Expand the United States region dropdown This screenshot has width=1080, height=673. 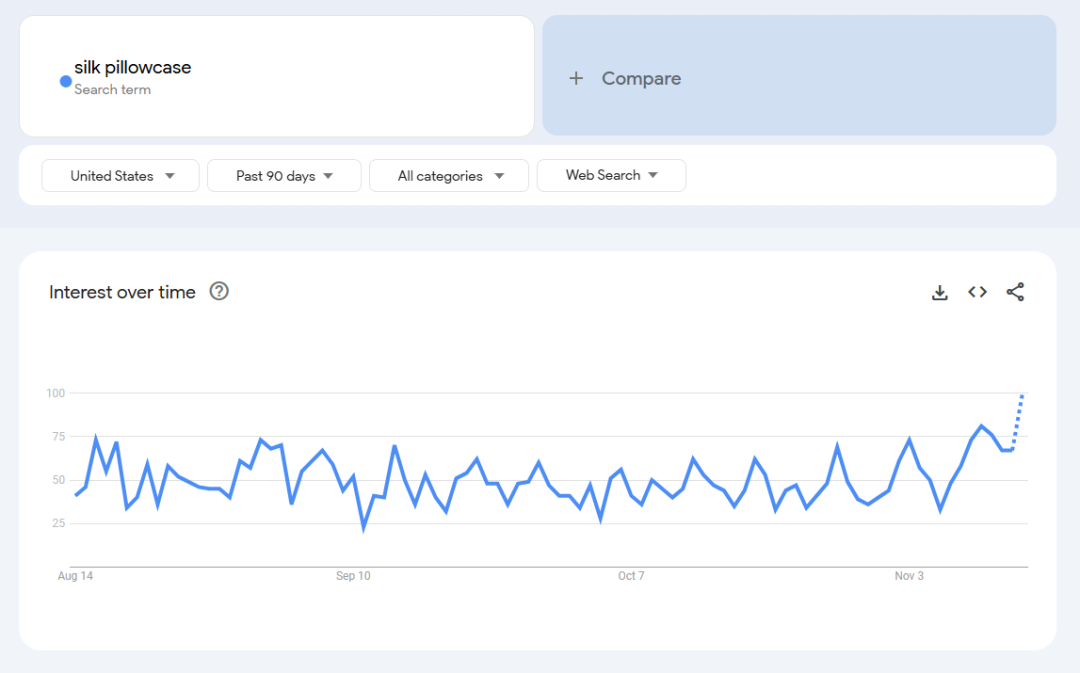(x=121, y=176)
